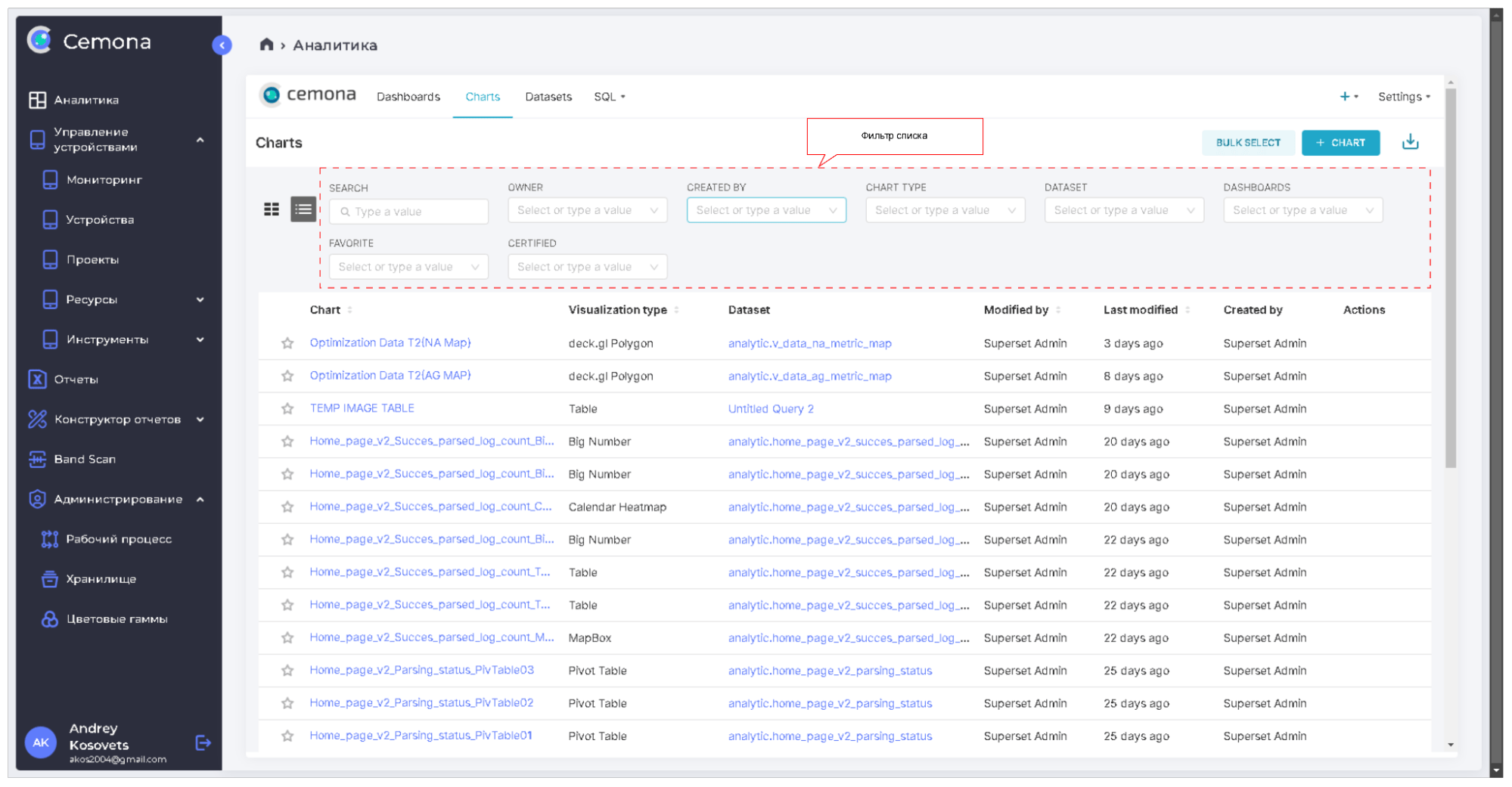Viewport: 1512px width, 787px height.
Task: Switch to card grid view
Action: pyautogui.click(x=272, y=209)
